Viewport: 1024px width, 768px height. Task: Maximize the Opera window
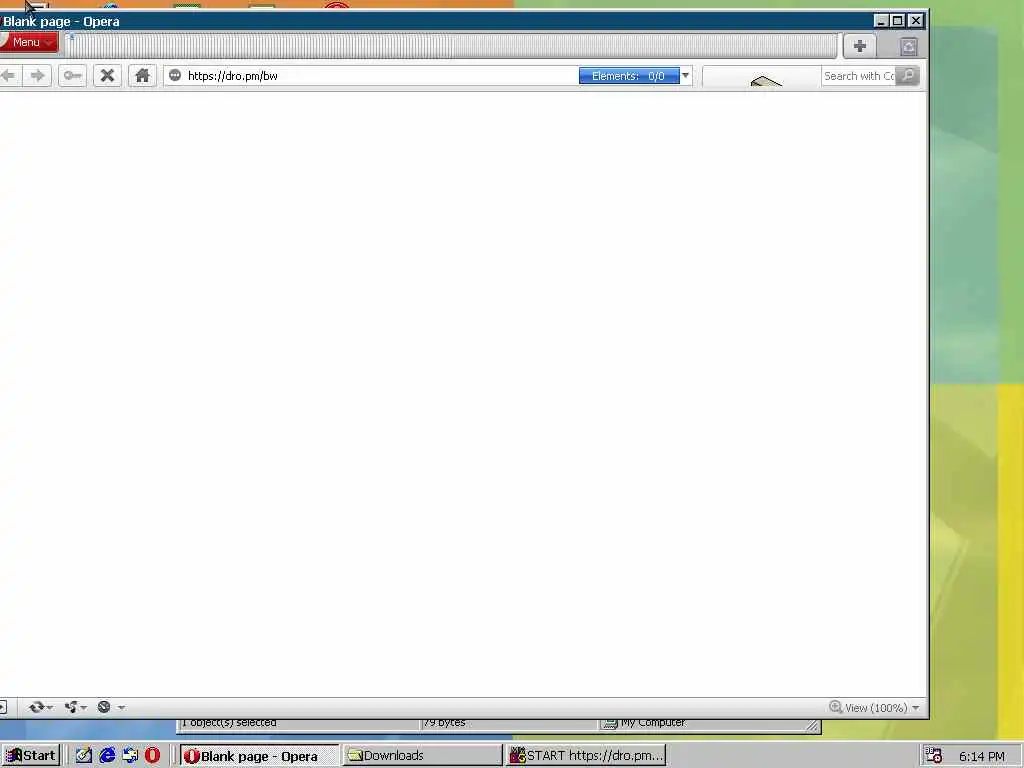pyautogui.click(x=898, y=21)
